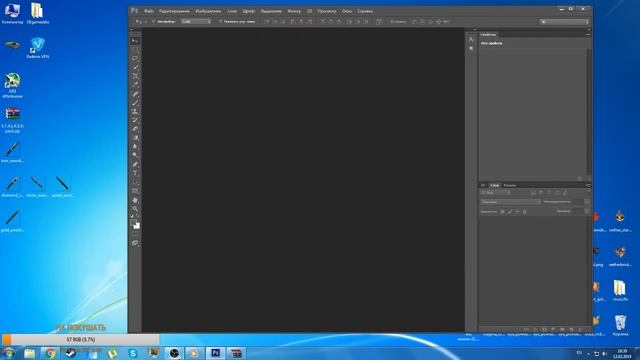This screenshot has width=640, height=360.
Task: Select the Crop tool
Action: [x=135, y=76]
